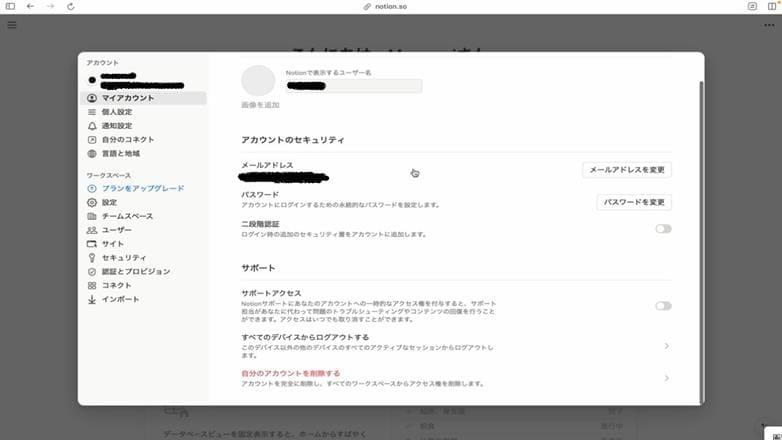The image size is (782, 440).
Task: Click the user name input field
Action: coord(354,86)
